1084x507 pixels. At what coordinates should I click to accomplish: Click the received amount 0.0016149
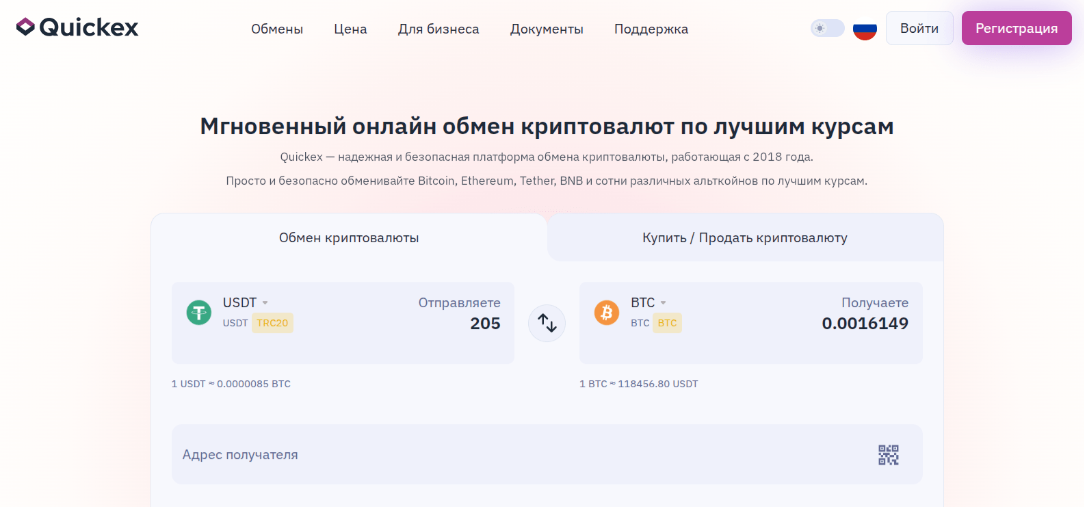(x=865, y=324)
